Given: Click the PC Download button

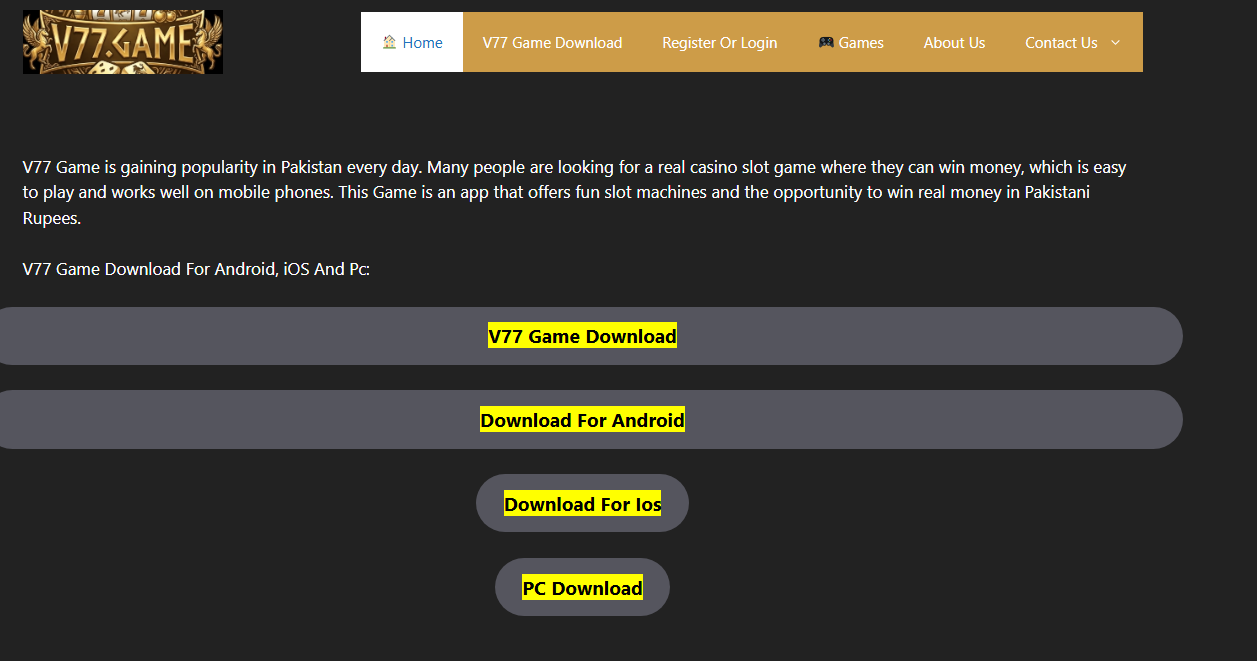Looking at the screenshot, I should tap(582, 588).
